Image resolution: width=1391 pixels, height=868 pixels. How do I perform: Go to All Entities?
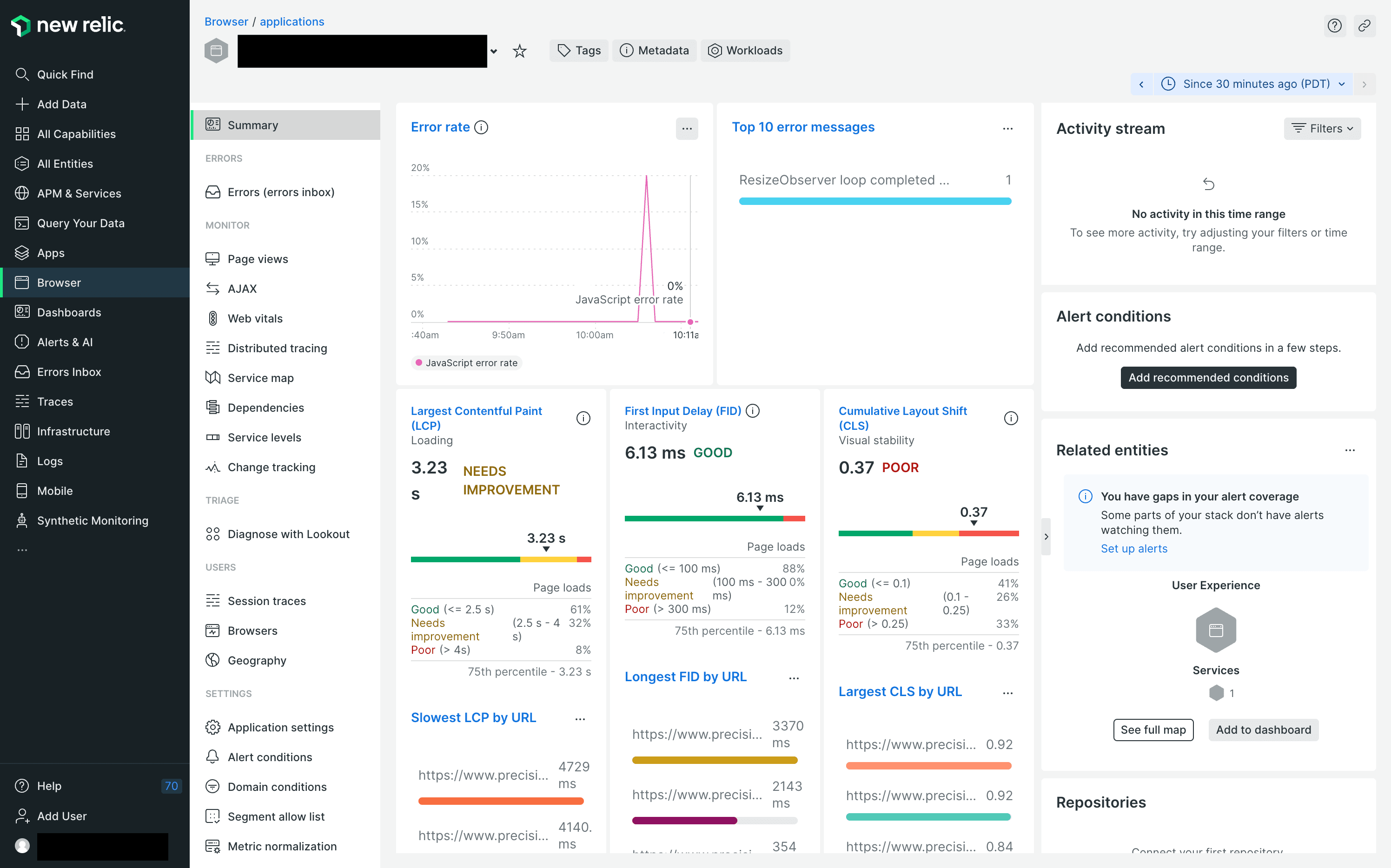[x=54, y=164]
